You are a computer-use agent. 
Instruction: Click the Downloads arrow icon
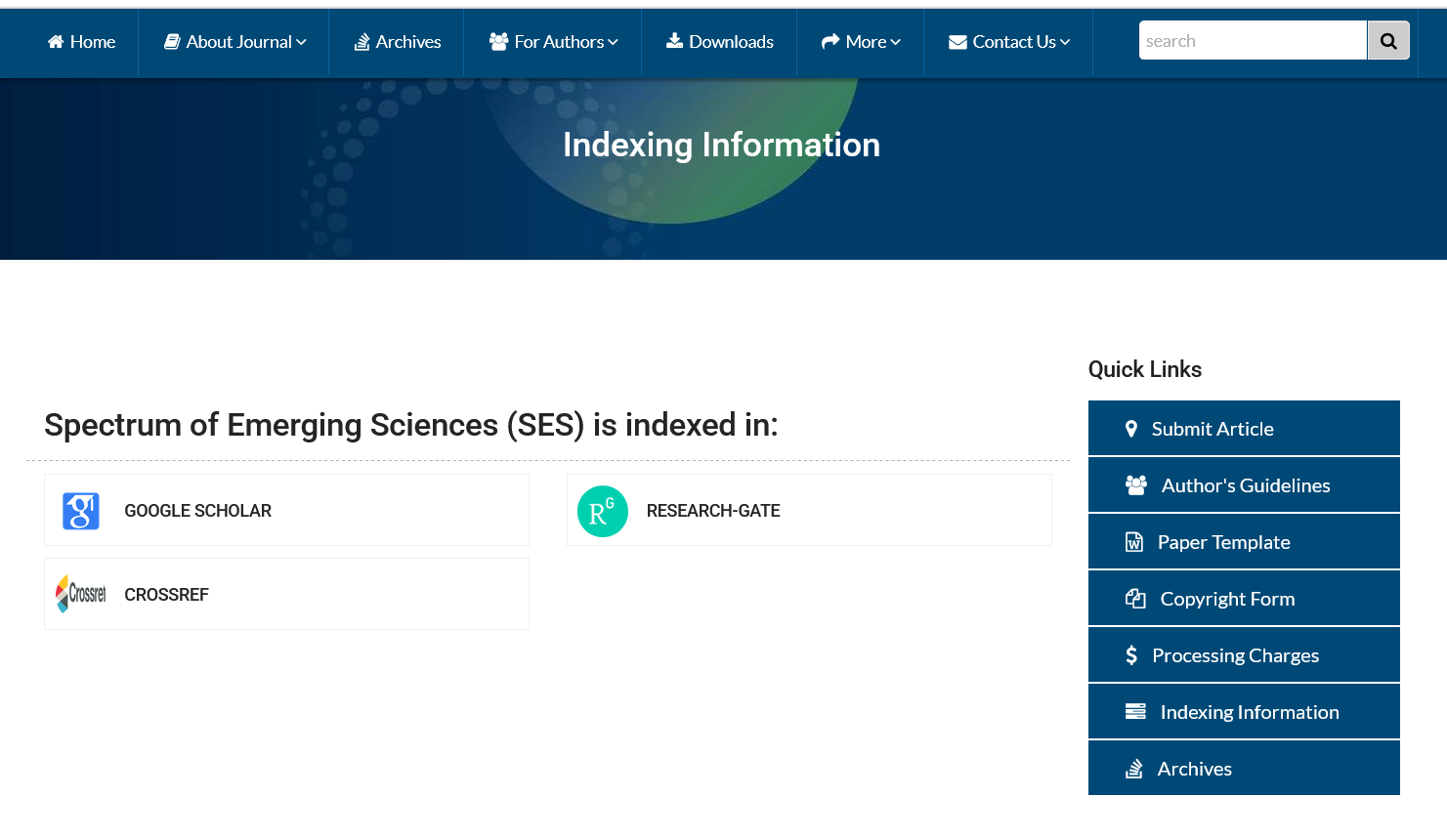[x=674, y=40]
